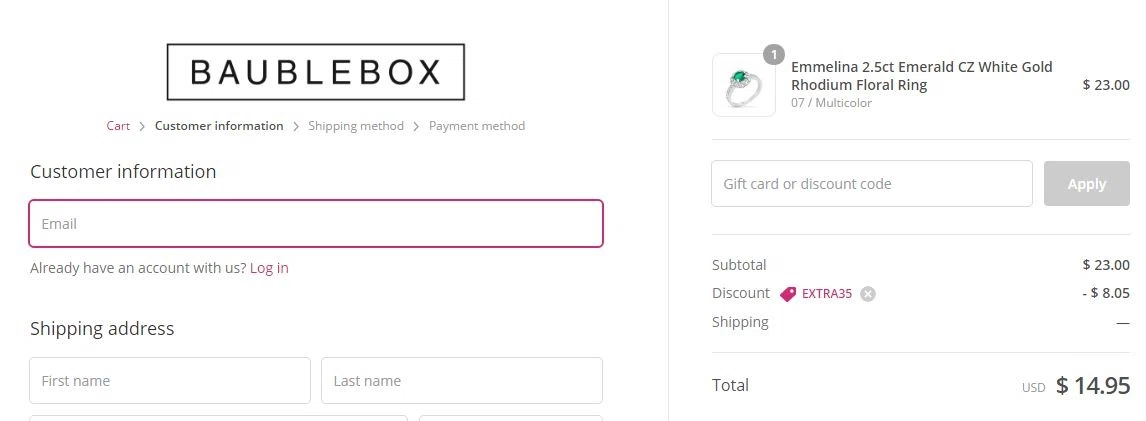Click gift card or discount code field
Screen dimensions: 1146x421
pyautogui.click(x=872, y=183)
